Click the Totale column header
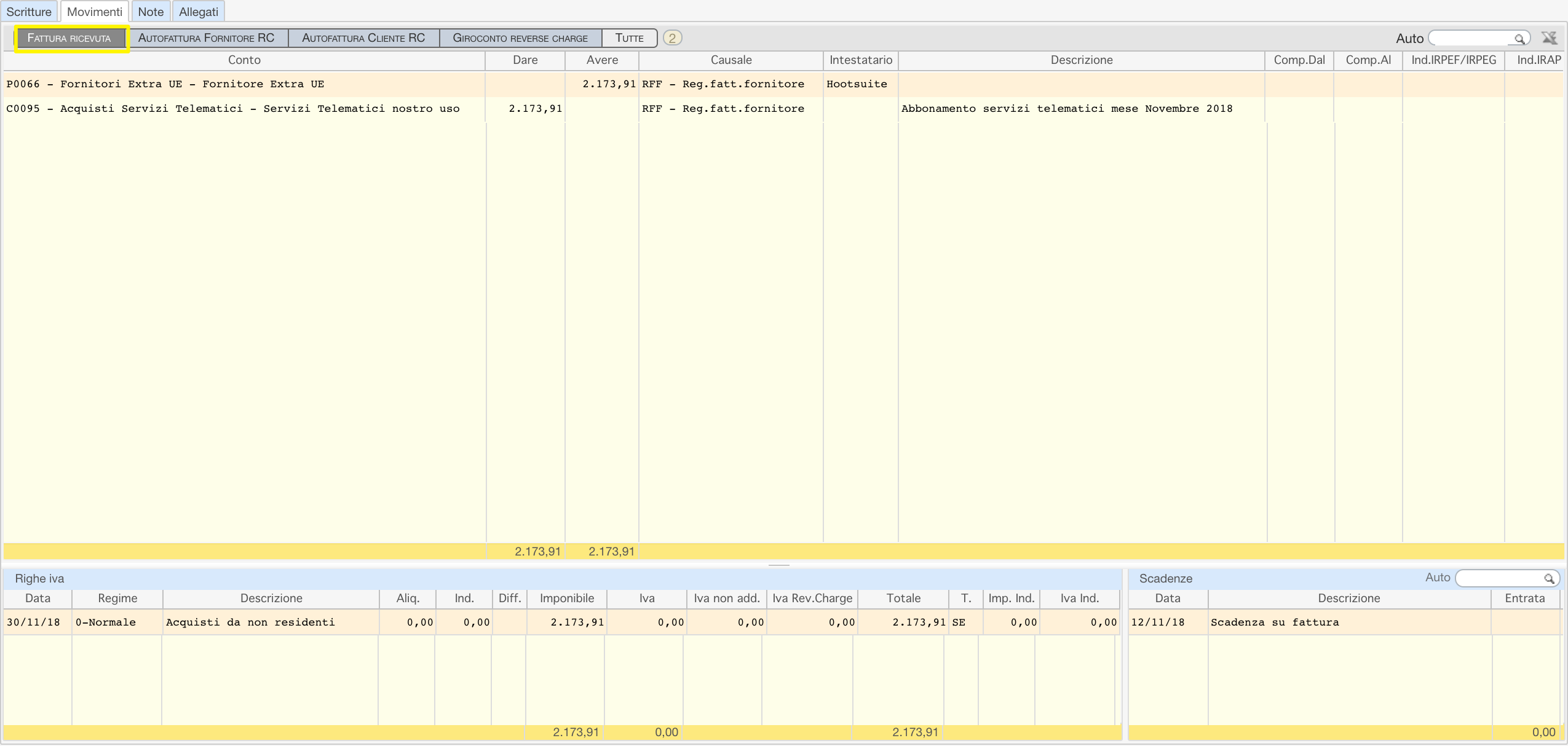This screenshot has width=1568, height=746. tap(903, 599)
